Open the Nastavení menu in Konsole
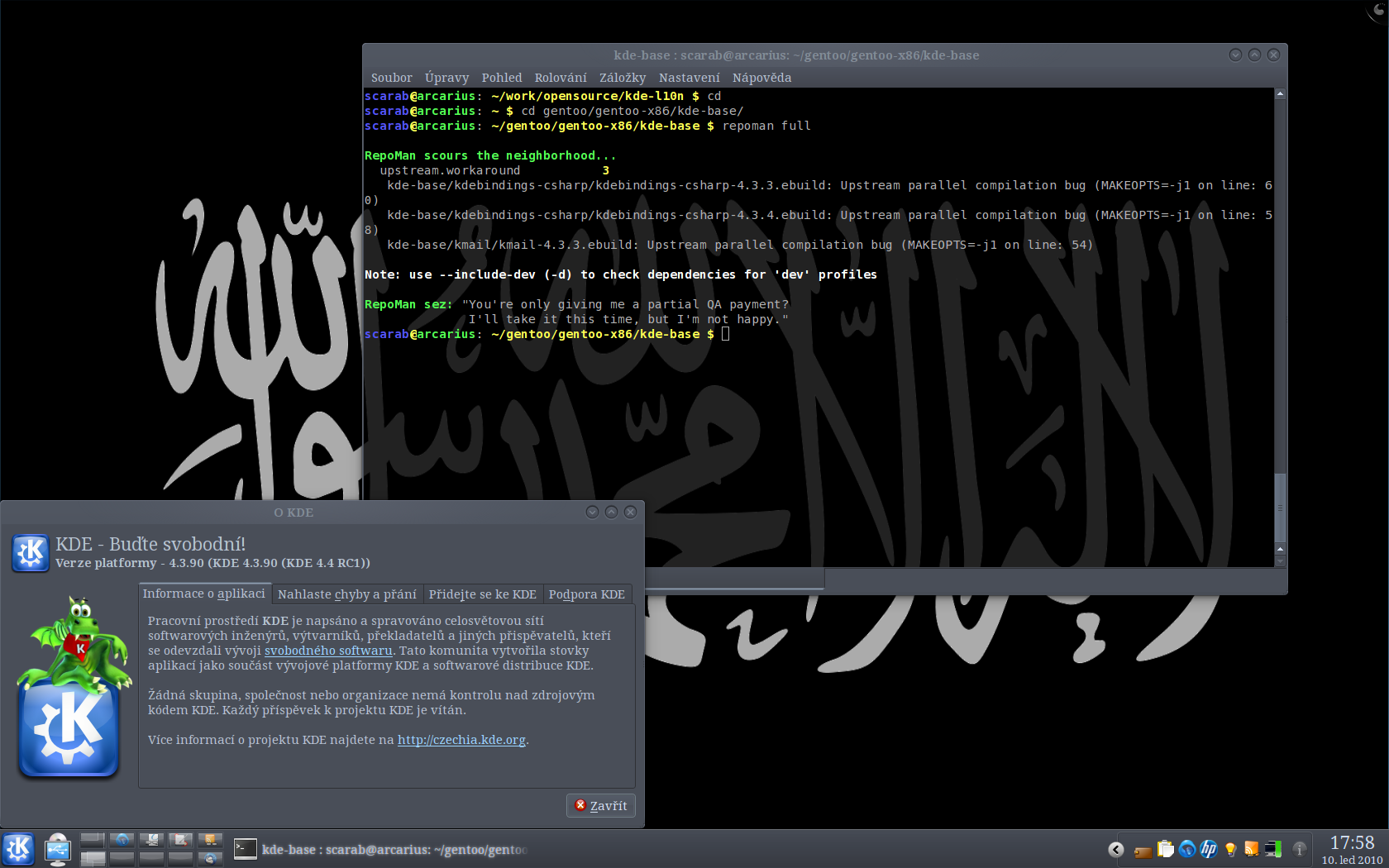Image resolution: width=1389 pixels, height=868 pixels. point(690,78)
